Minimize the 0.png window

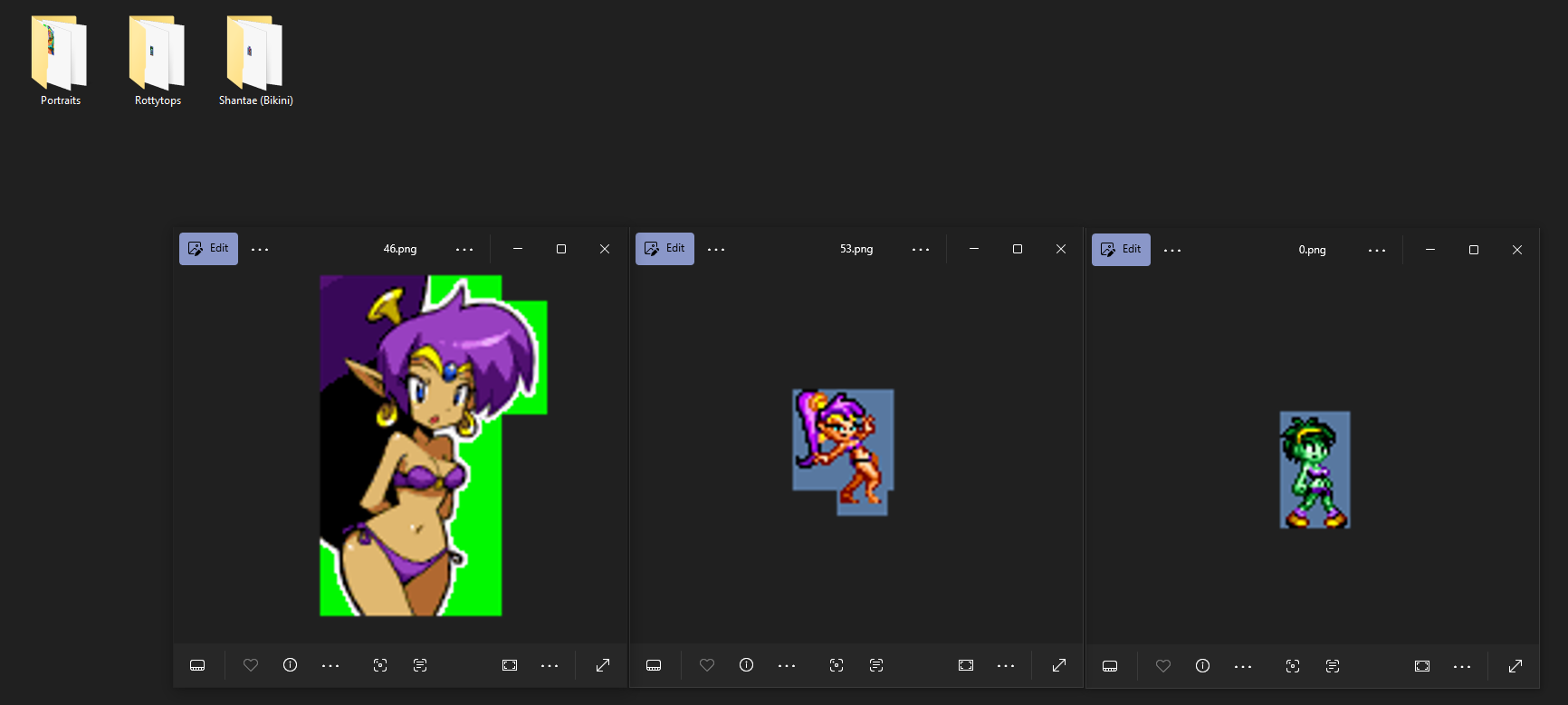(1430, 250)
